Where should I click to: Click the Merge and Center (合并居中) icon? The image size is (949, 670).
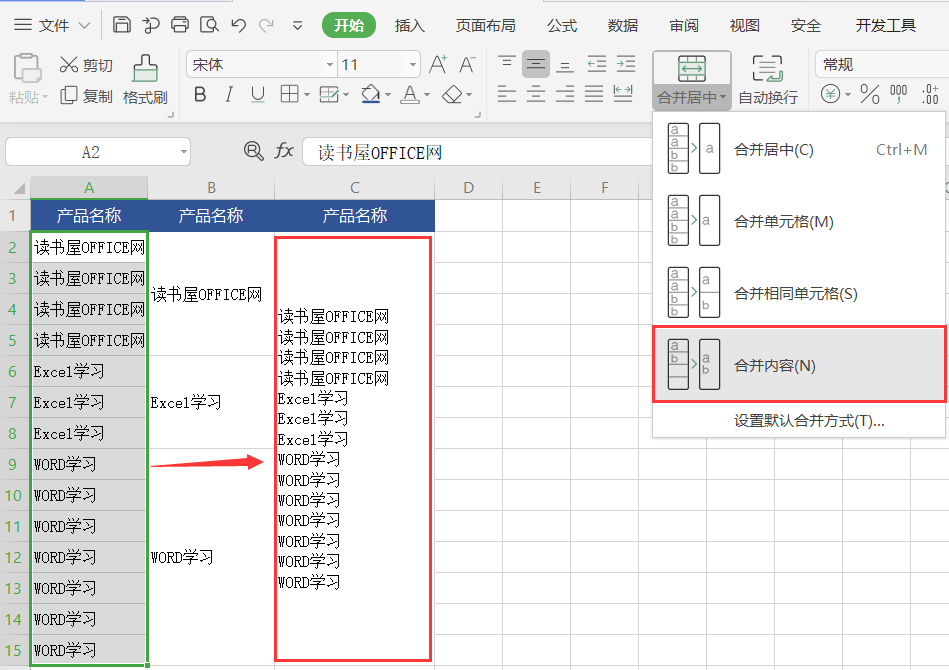pyautogui.click(x=691, y=68)
